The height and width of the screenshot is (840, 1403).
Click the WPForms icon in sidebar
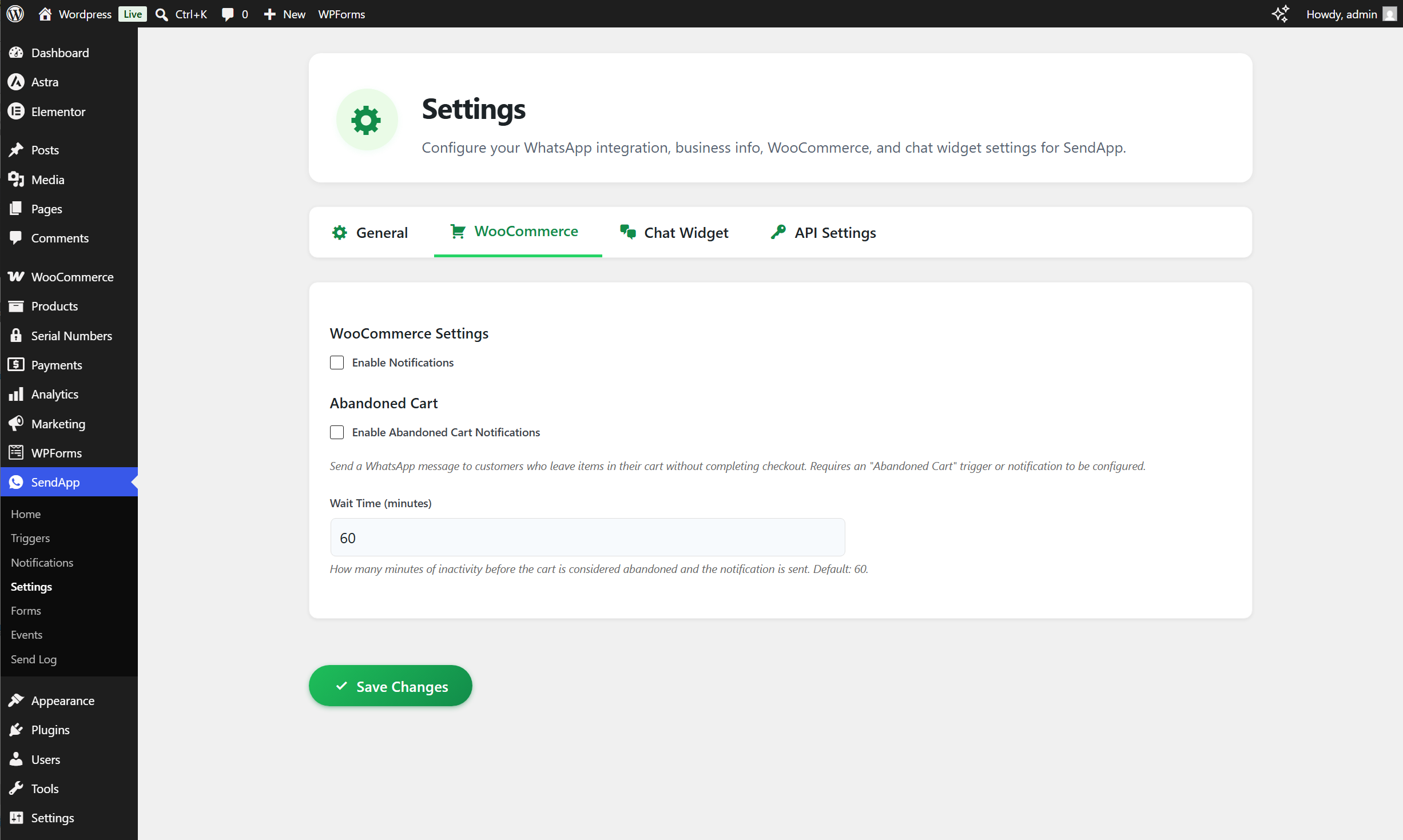(x=16, y=452)
